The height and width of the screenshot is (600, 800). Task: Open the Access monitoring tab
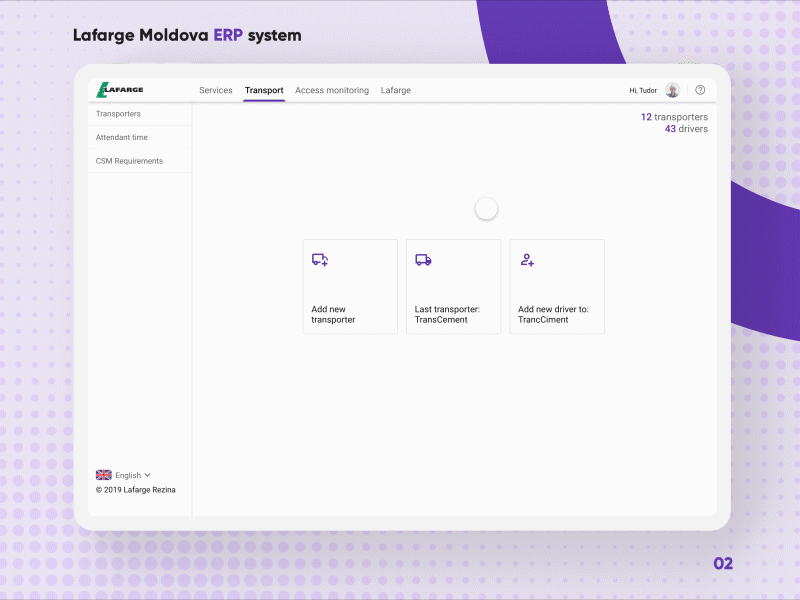click(x=332, y=90)
